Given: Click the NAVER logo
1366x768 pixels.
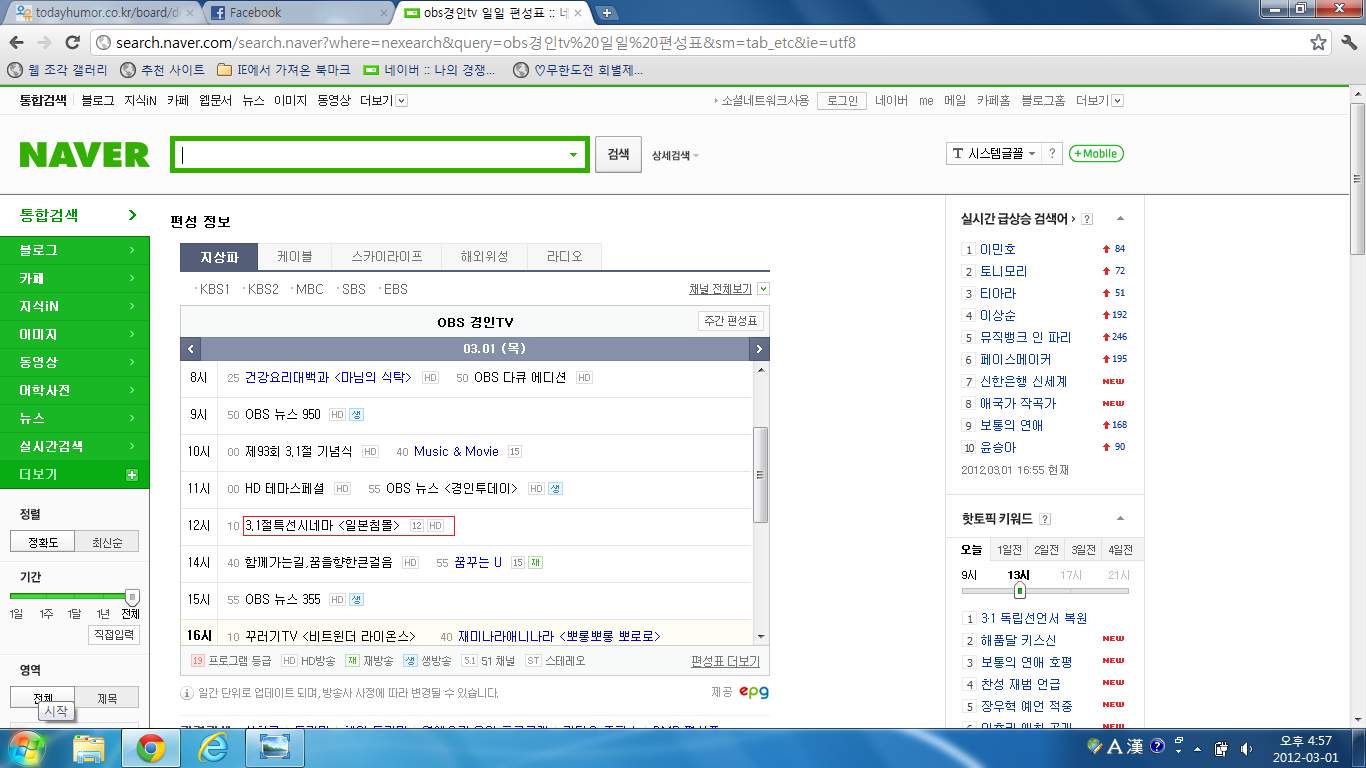Looking at the screenshot, I should click(85, 155).
